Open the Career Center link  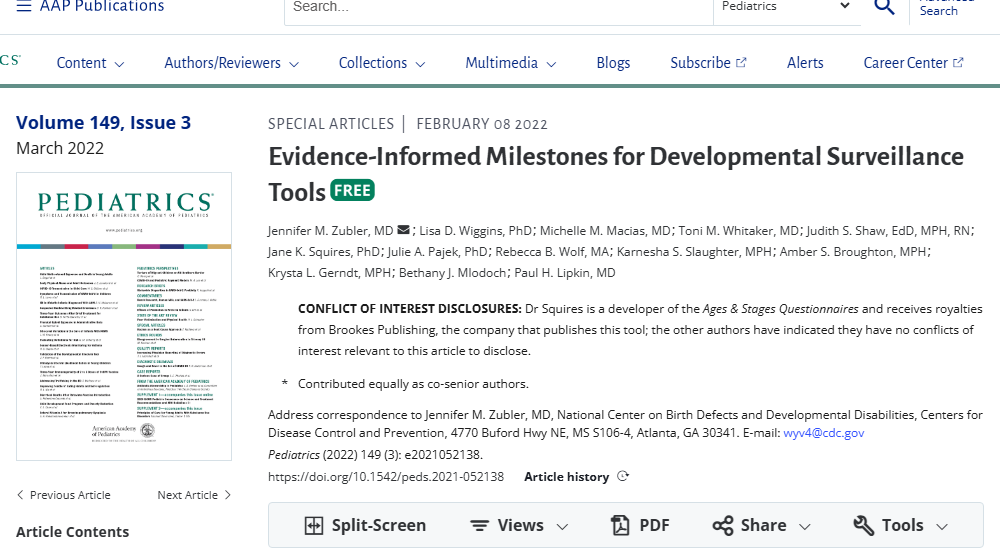tap(906, 62)
